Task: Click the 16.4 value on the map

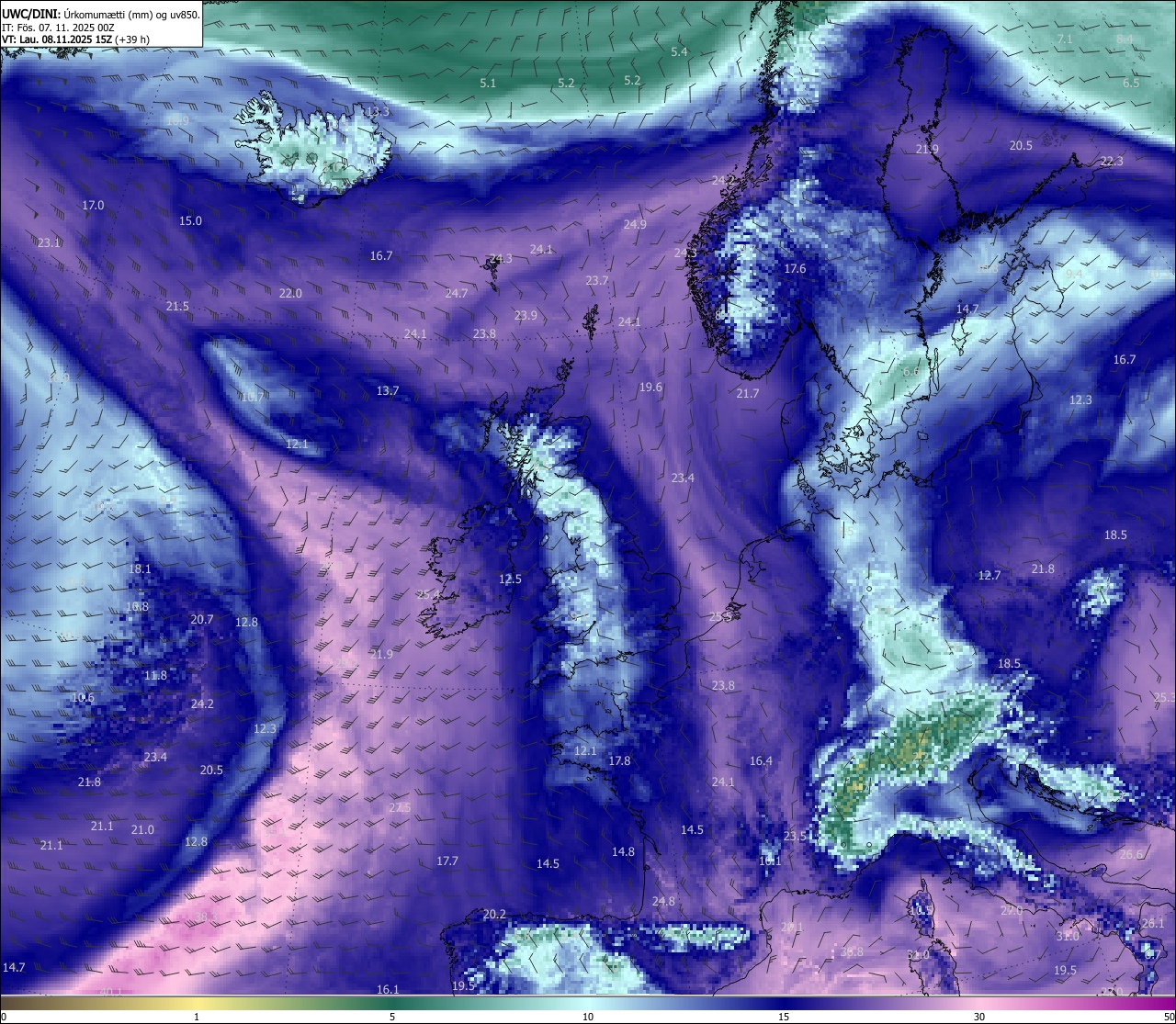Action: 761,761
